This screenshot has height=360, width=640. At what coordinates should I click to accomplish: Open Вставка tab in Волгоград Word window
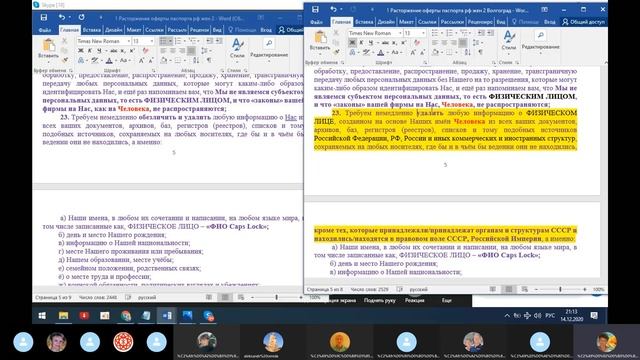click(364, 22)
